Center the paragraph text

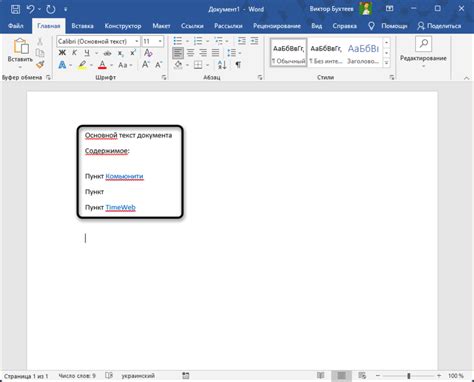click(190, 53)
